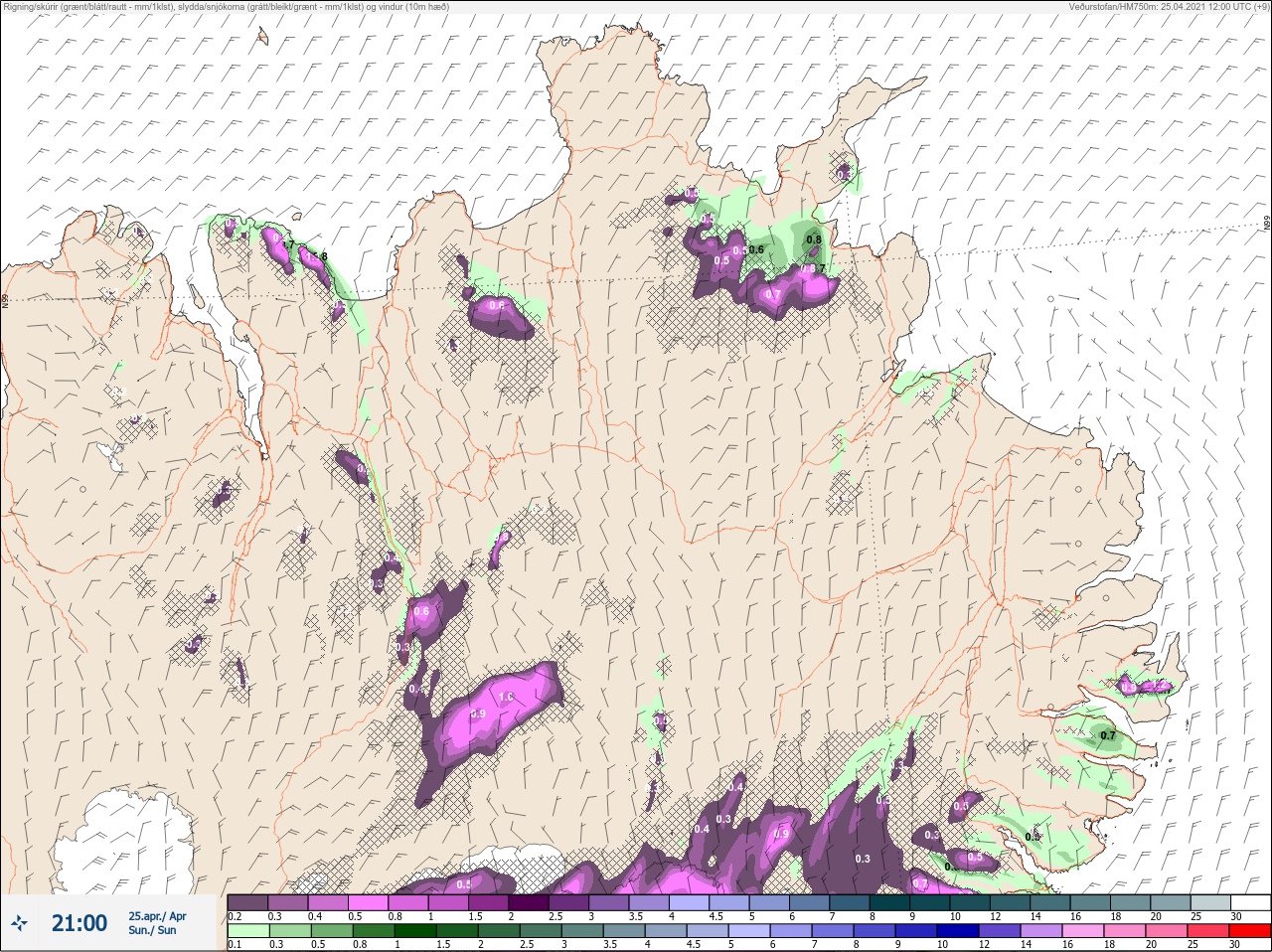
Task: Pick the 1.5 swatch in the upper legend row
Action: coord(489,901)
